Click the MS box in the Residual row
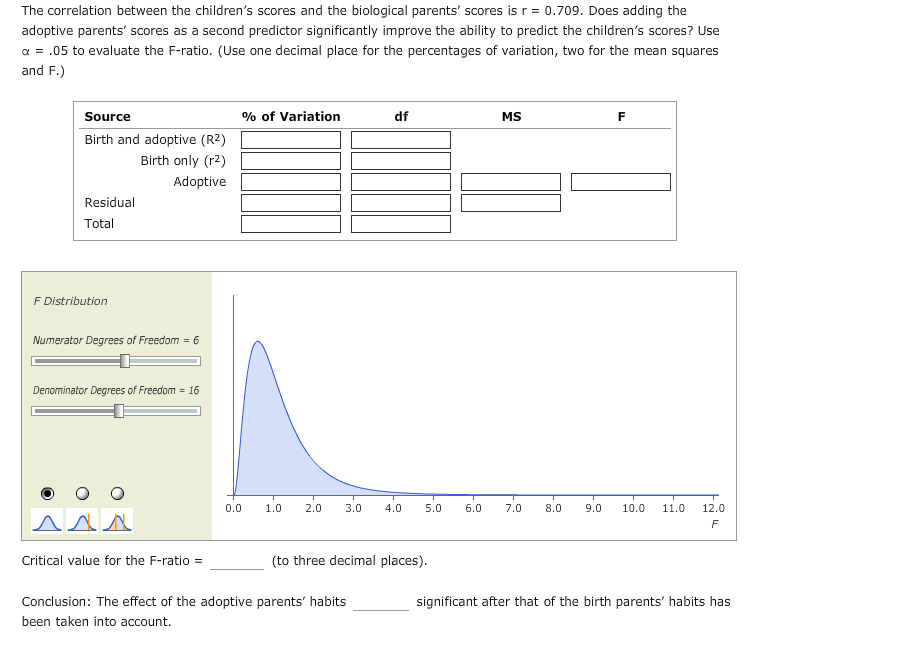897x650 pixels. (x=511, y=202)
